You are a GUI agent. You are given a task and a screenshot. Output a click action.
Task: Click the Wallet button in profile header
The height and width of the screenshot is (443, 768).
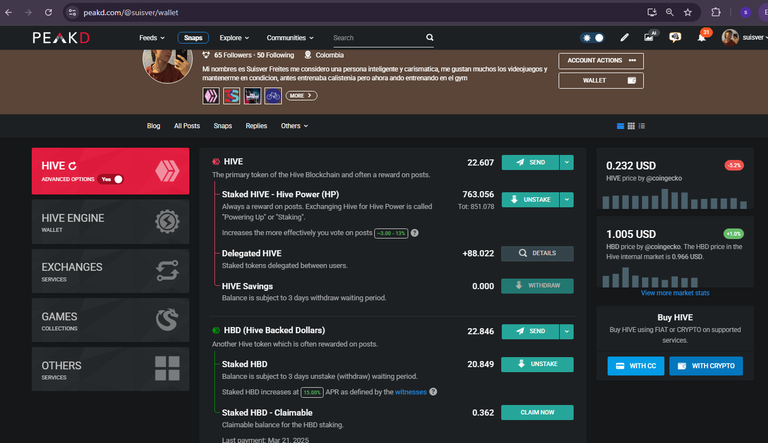601,80
